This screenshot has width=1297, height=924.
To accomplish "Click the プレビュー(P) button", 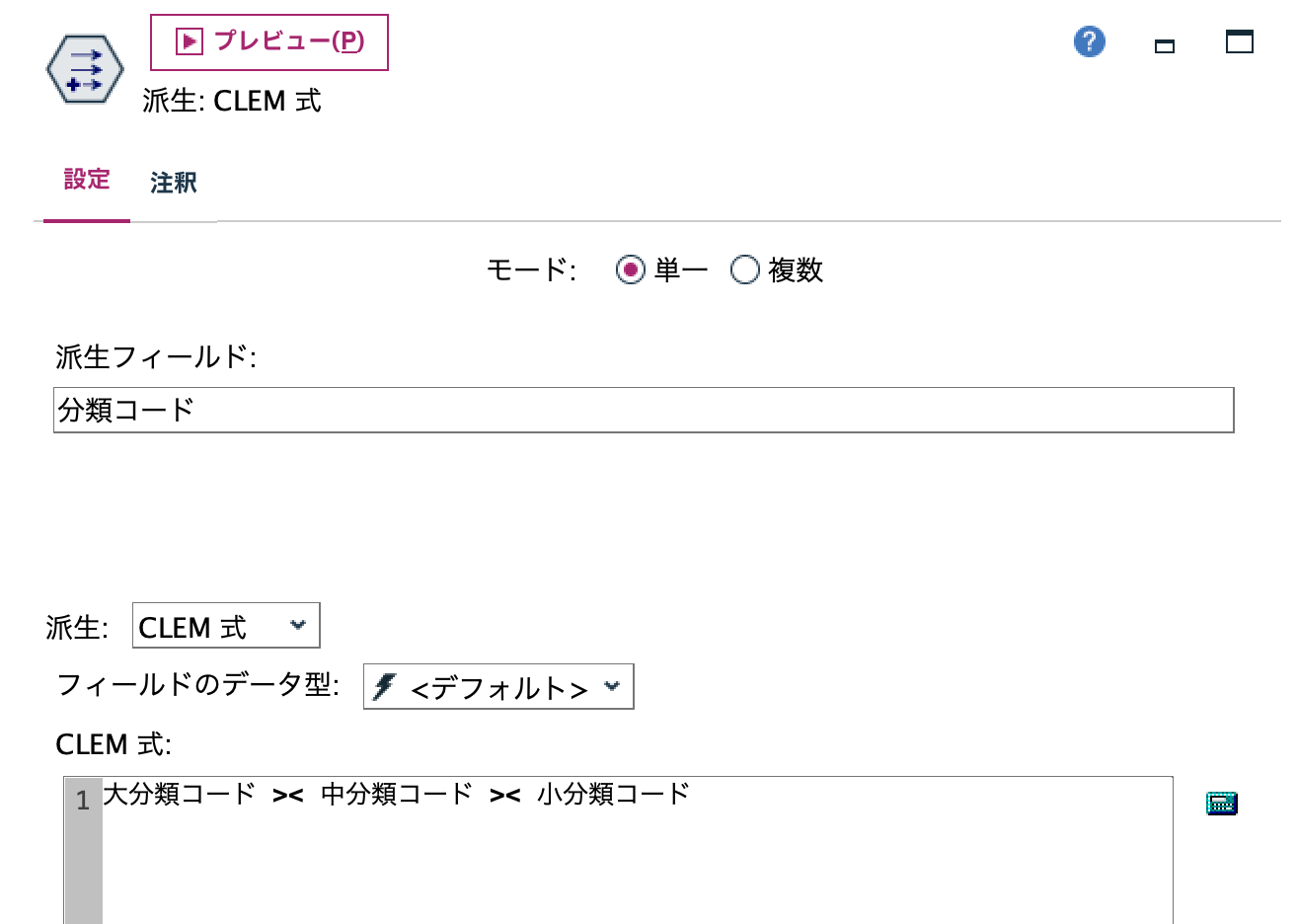I will coord(268,42).
